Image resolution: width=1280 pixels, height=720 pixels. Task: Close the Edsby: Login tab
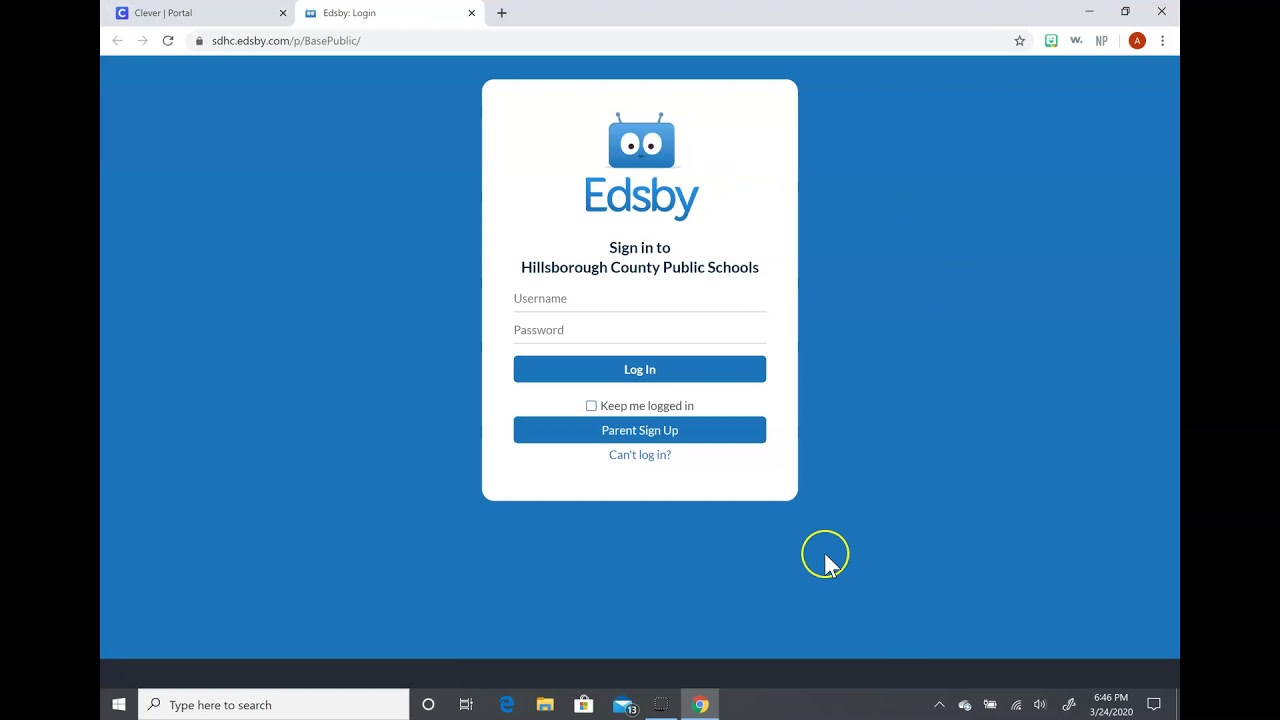pos(472,13)
